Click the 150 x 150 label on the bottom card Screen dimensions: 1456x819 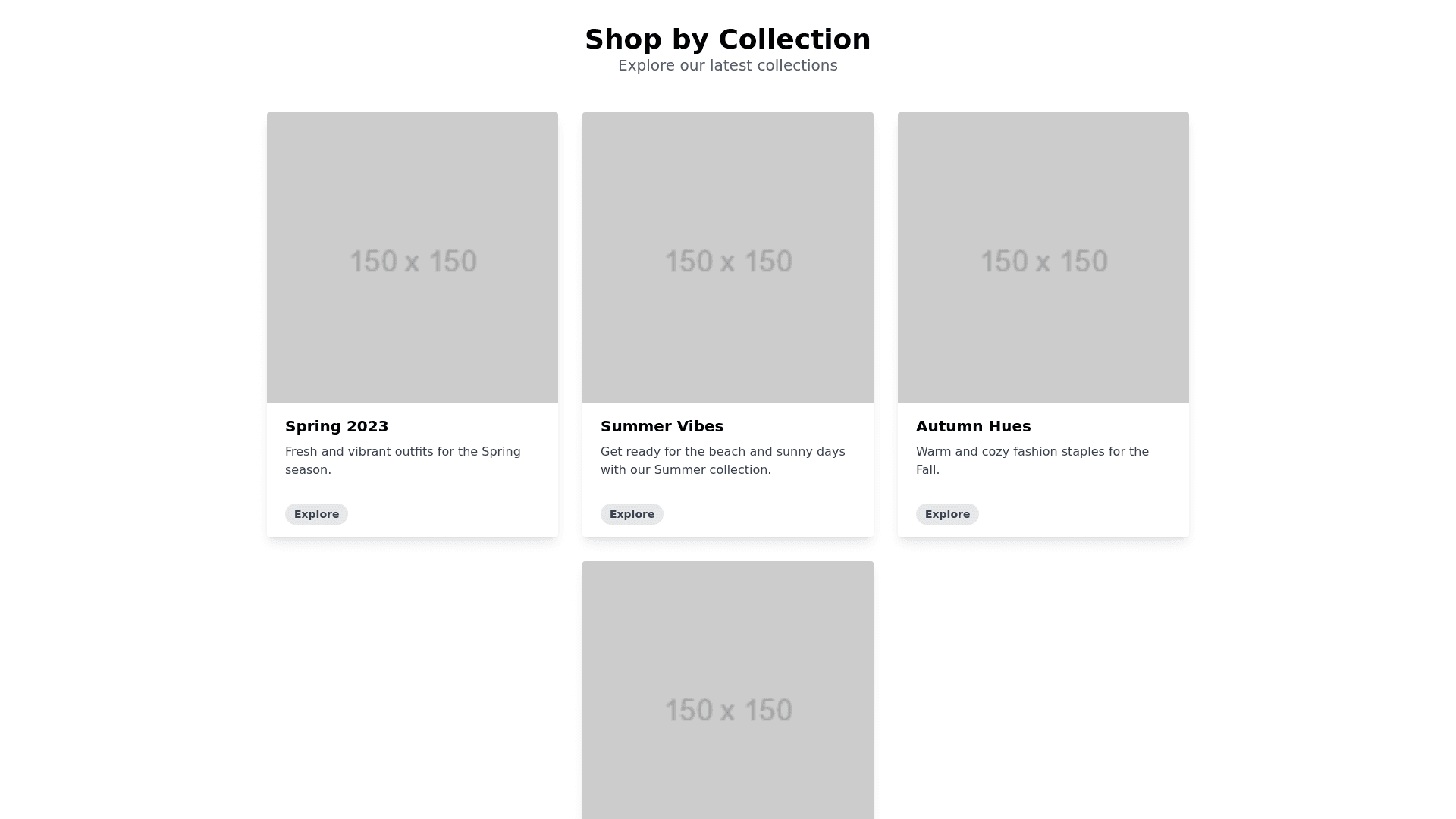click(729, 711)
